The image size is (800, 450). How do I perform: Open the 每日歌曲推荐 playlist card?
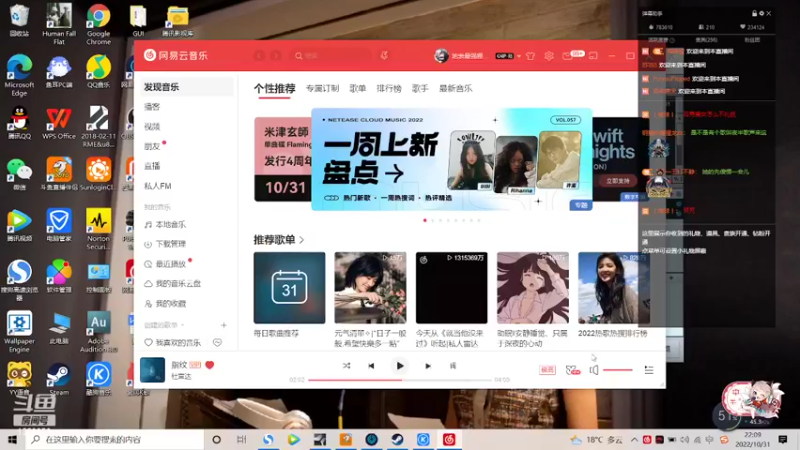(289, 288)
